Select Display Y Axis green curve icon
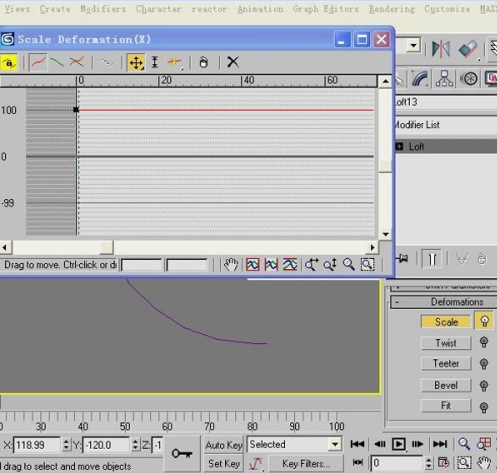The height and width of the screenshot is (473, 497). point(57,62)
